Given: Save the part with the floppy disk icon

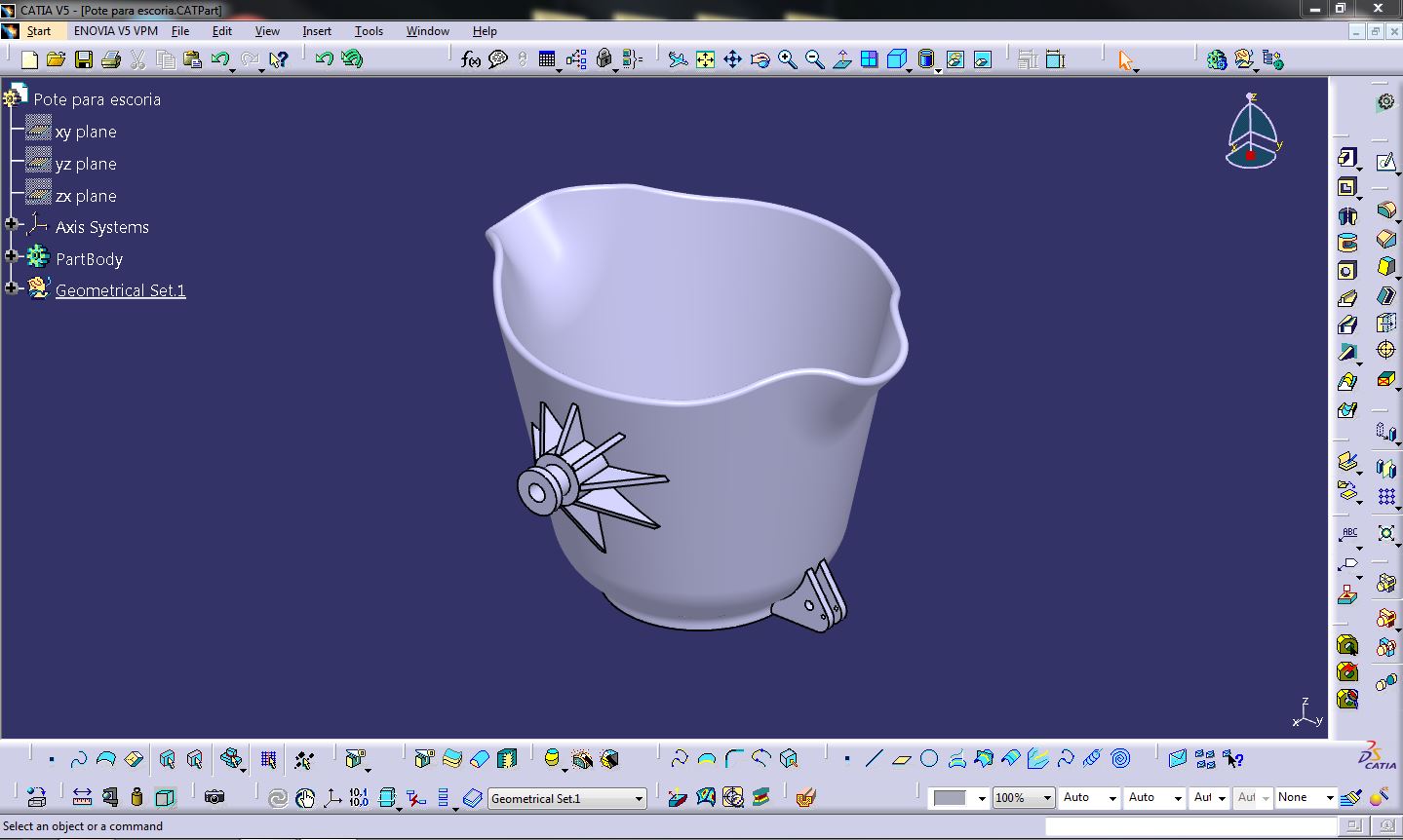Looking at the screenshot, I should pyautogui.click(x=84, y=59).
